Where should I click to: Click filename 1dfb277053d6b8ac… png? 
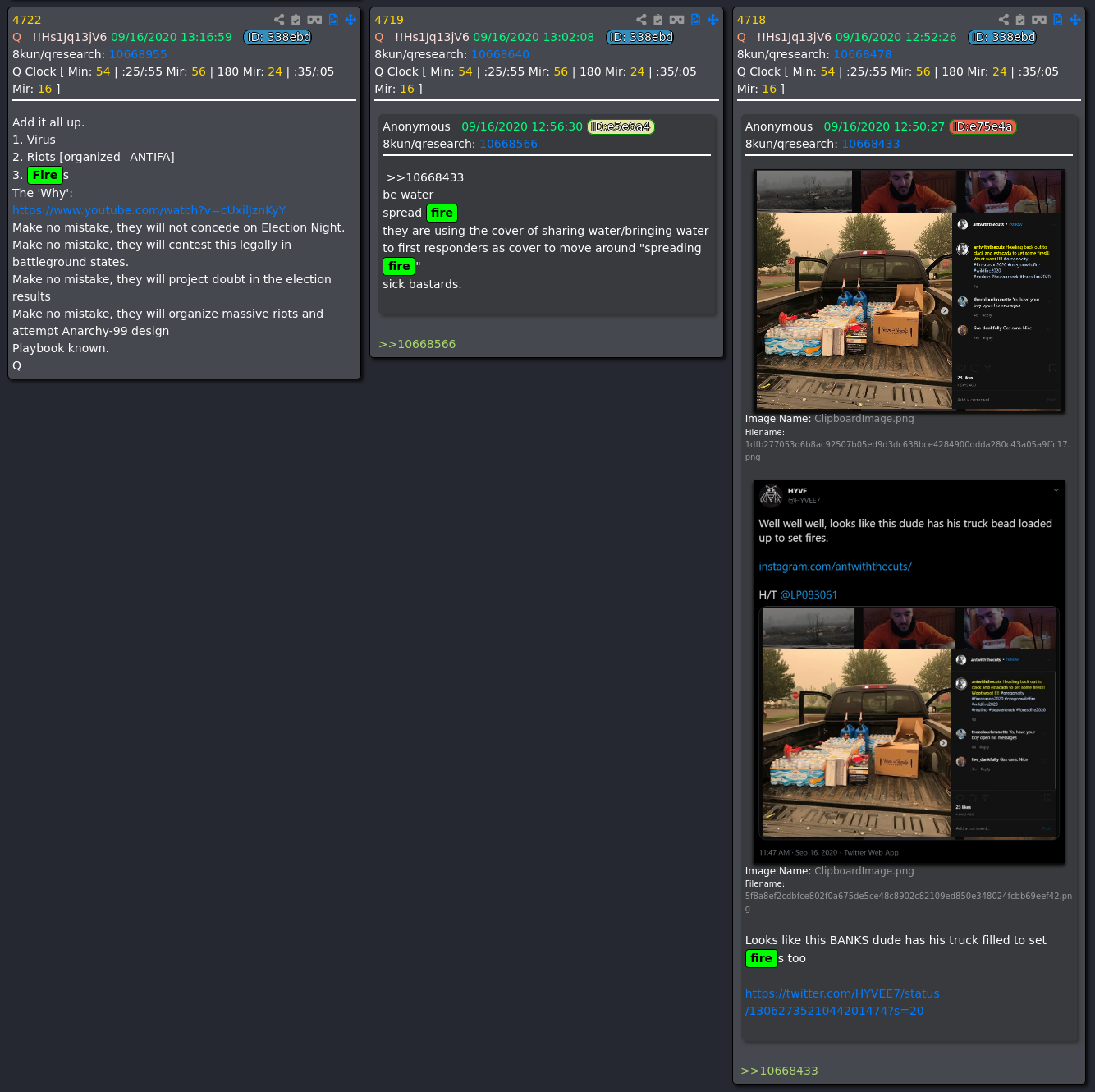point(907,451)
